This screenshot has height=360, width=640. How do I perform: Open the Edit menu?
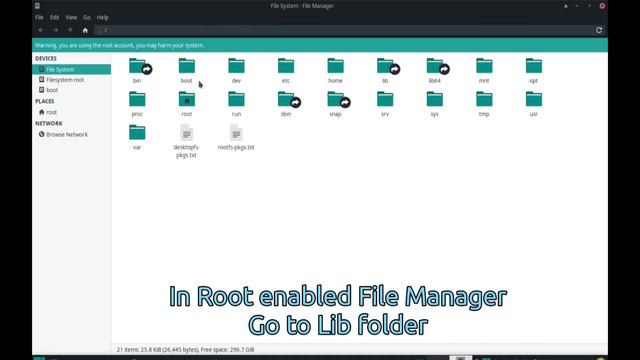click(x=54, y=18)
